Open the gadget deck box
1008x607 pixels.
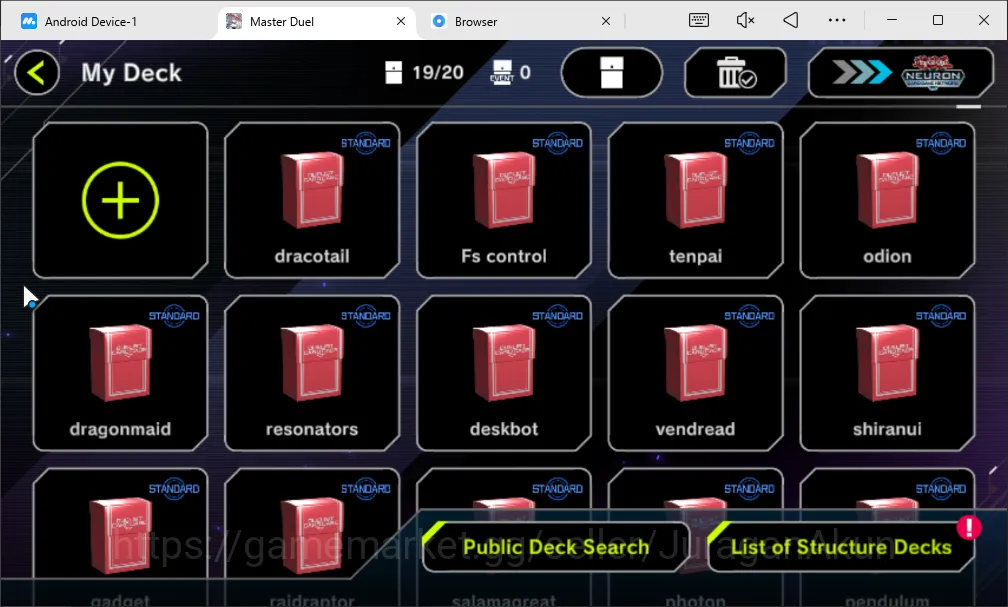point(120,537)
